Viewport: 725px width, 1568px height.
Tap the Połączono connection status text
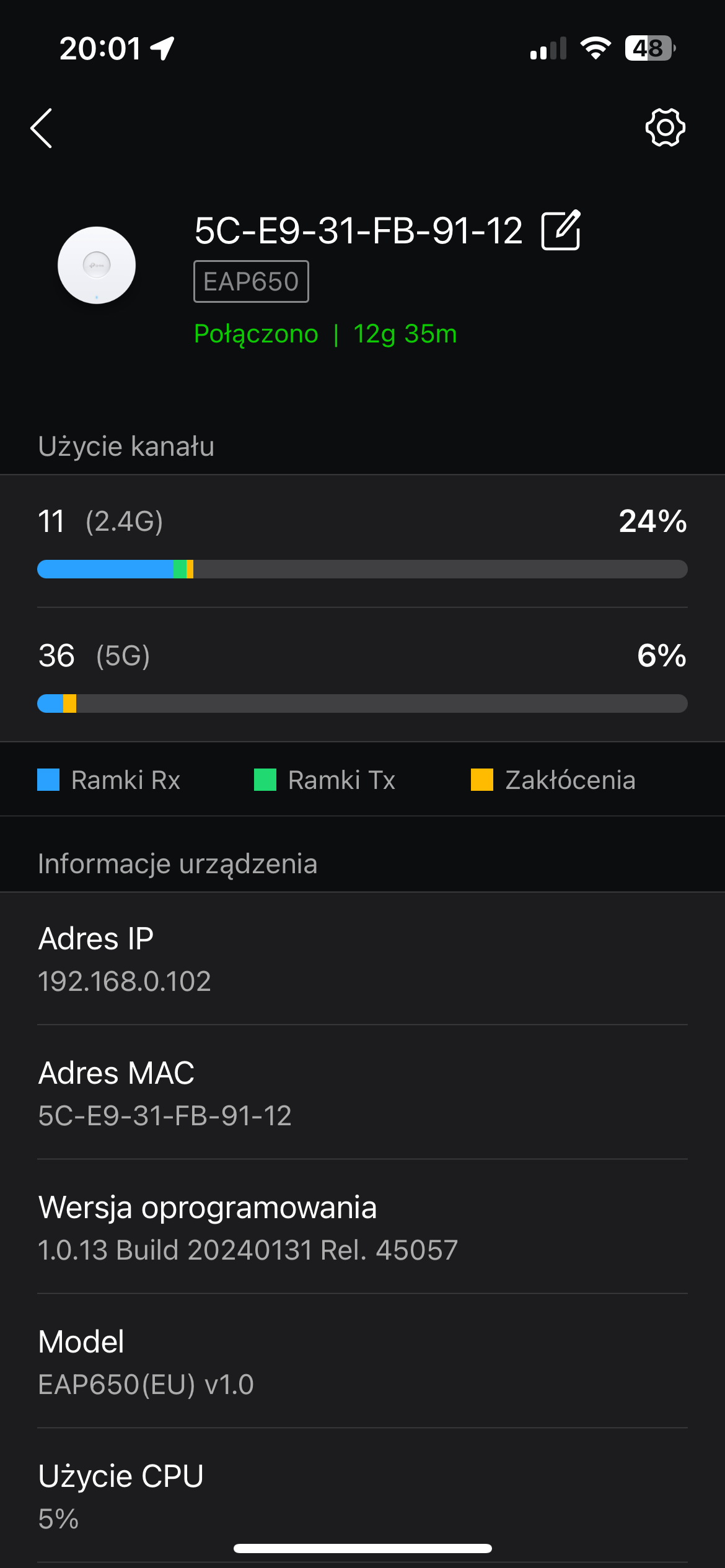256,334
